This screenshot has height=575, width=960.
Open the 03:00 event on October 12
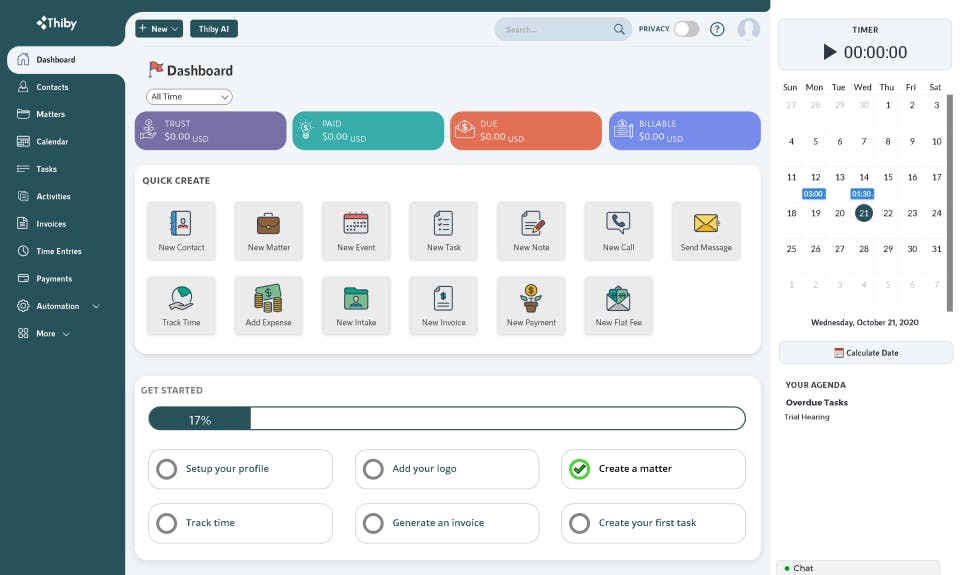(813, 194)
